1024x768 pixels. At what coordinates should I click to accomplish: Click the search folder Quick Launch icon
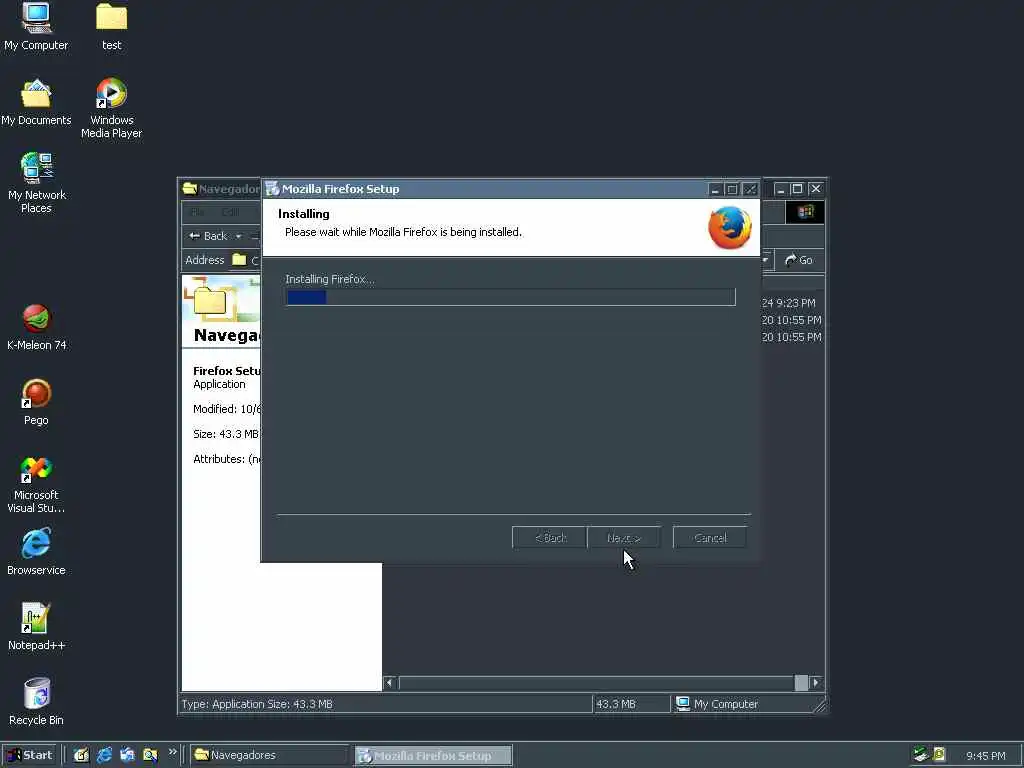point(150,755)
